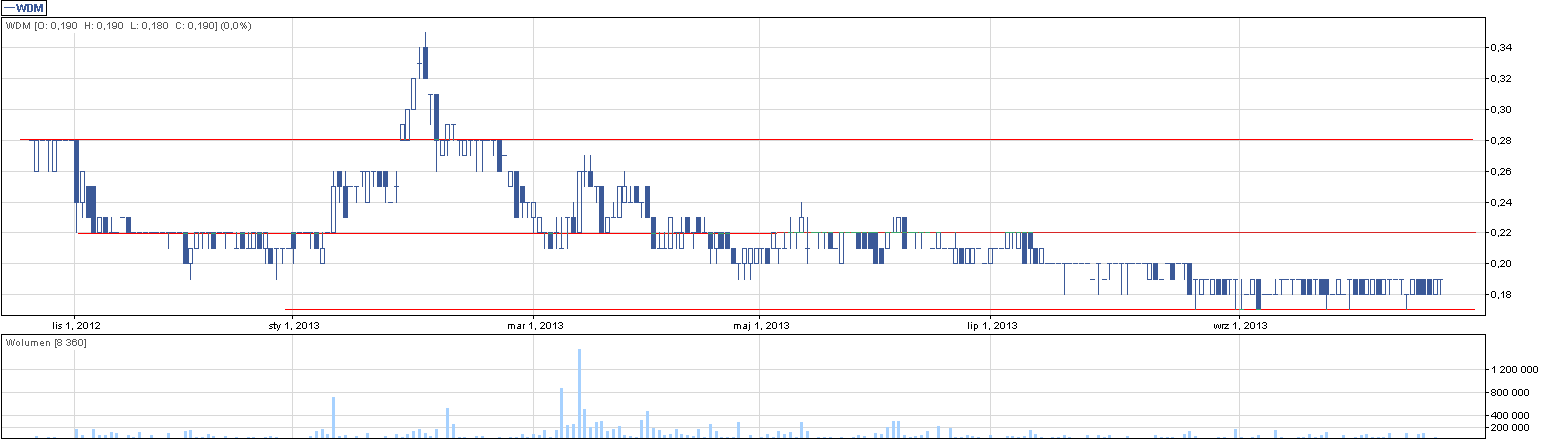1542x441 pixels.
Task: Click date label maj 1, 2013
Action: 759,325
